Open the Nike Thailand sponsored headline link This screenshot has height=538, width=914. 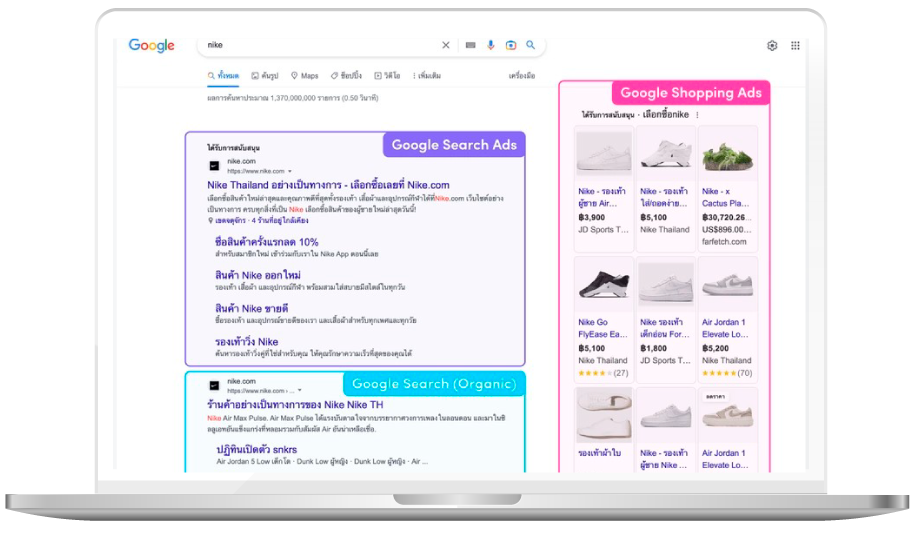[x=328, y=185]
